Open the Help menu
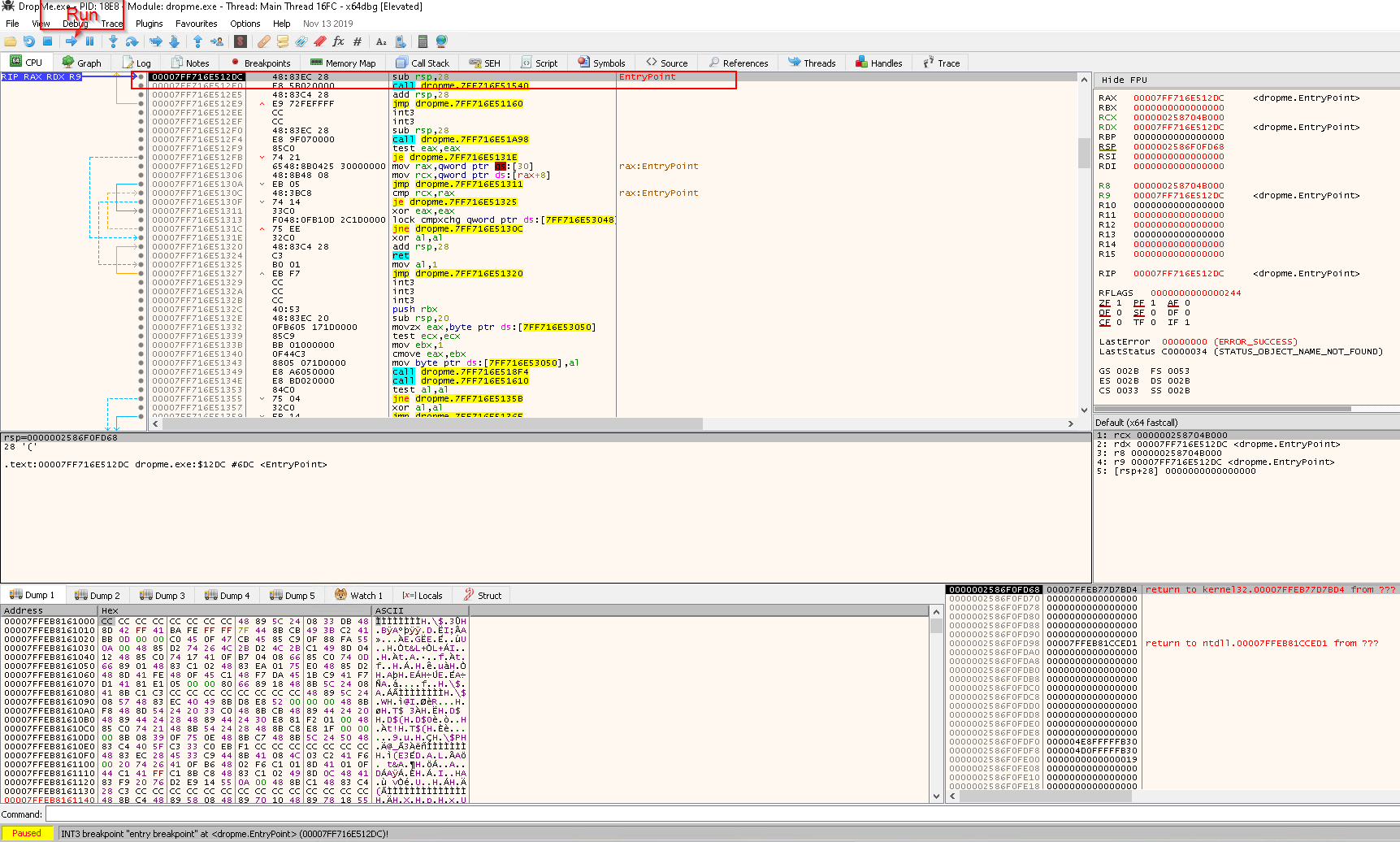This screenshot has height=842, width=1400. (x=281, y=24)
